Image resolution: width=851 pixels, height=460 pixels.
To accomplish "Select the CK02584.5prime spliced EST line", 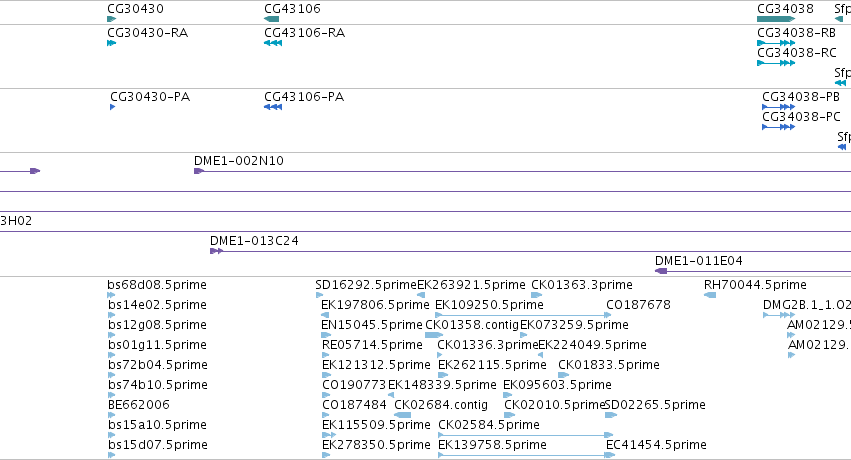I will (525, 435).
